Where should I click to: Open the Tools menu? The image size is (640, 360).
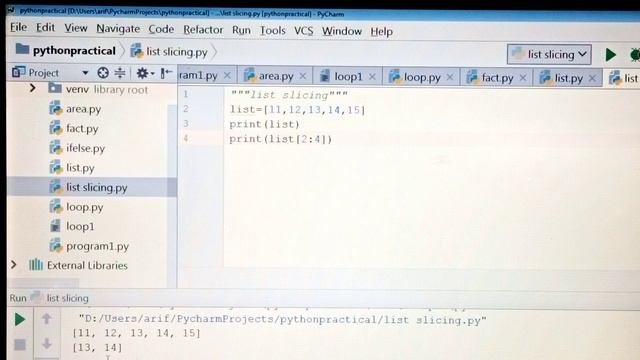tap(272, 31)
